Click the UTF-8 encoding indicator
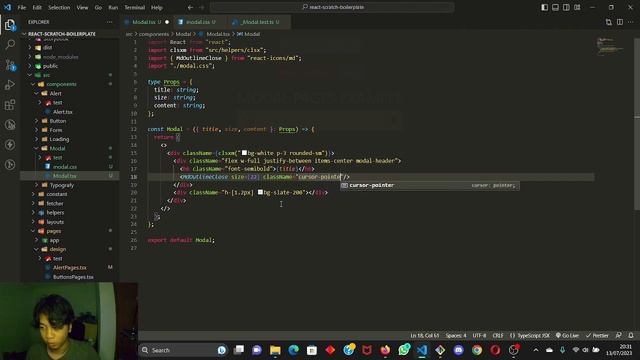The width and height of the screenshot is (640, 360). coord(479,336)
